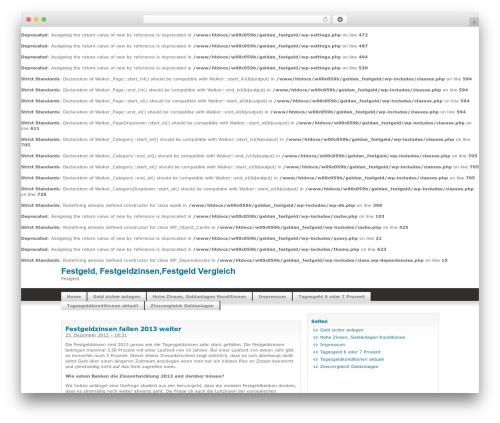This screenshot has height=423, width=500.
Task: Open the Home menu tab
Action: point(74,296)
